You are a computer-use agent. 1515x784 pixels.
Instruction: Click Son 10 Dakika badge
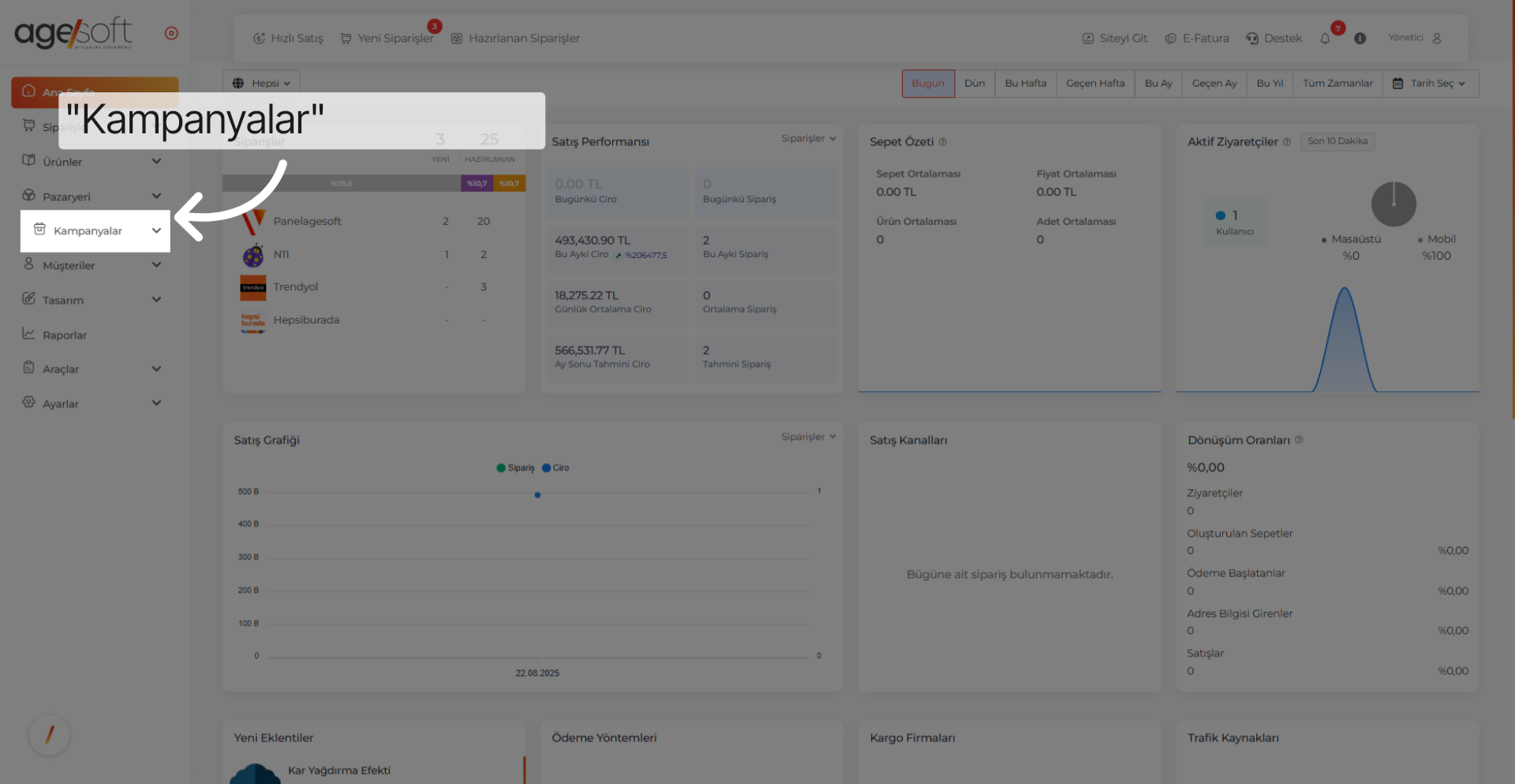[x=1337, y=141]
